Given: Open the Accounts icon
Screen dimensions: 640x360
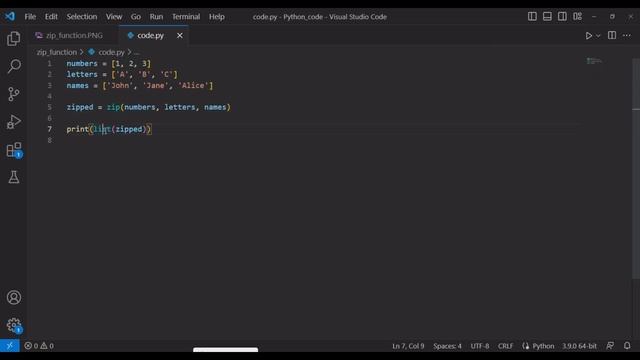Looking at the screenshot, I should click(13, 297).
